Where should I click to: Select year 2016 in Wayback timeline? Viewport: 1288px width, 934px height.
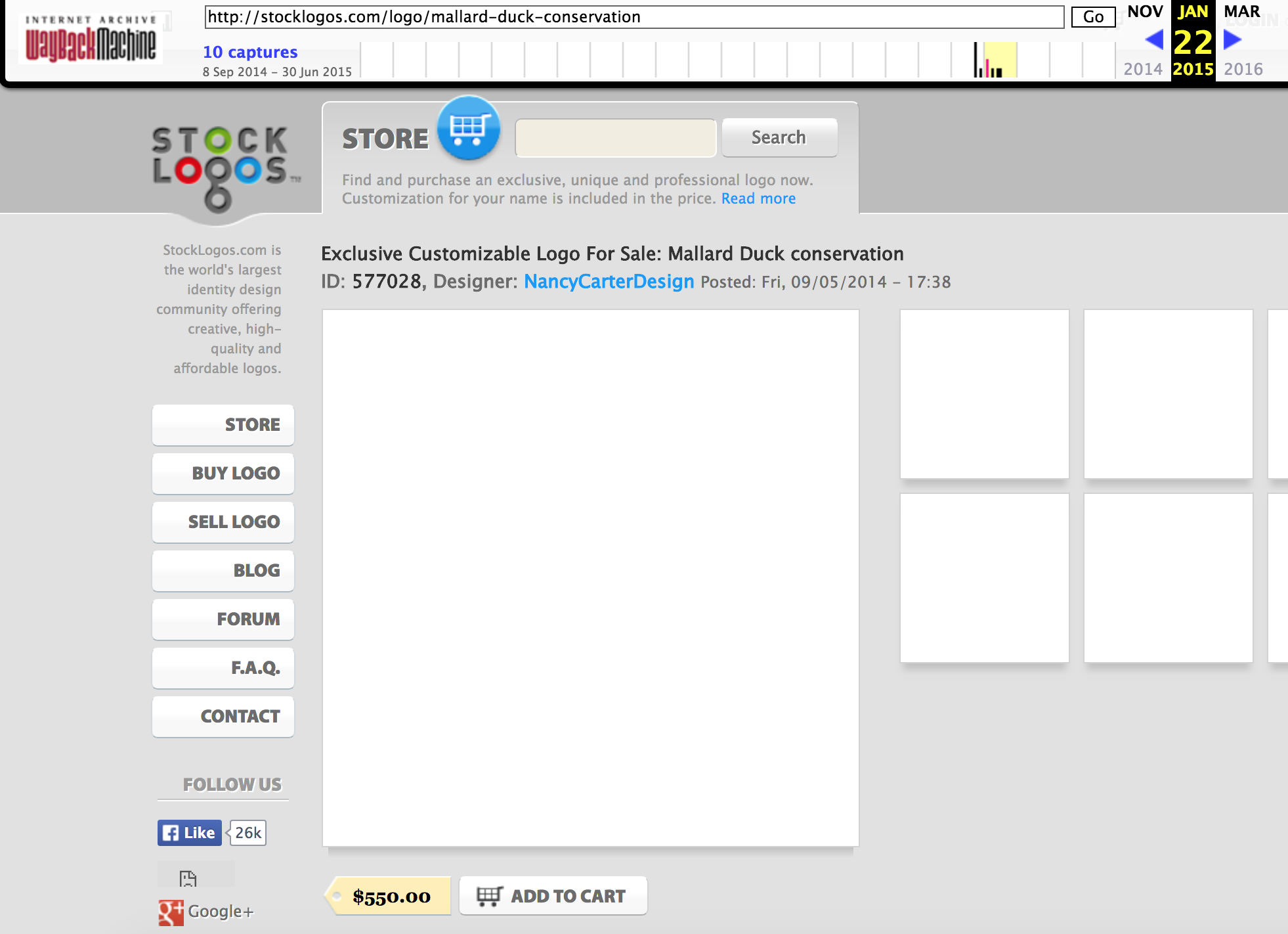1243,69
